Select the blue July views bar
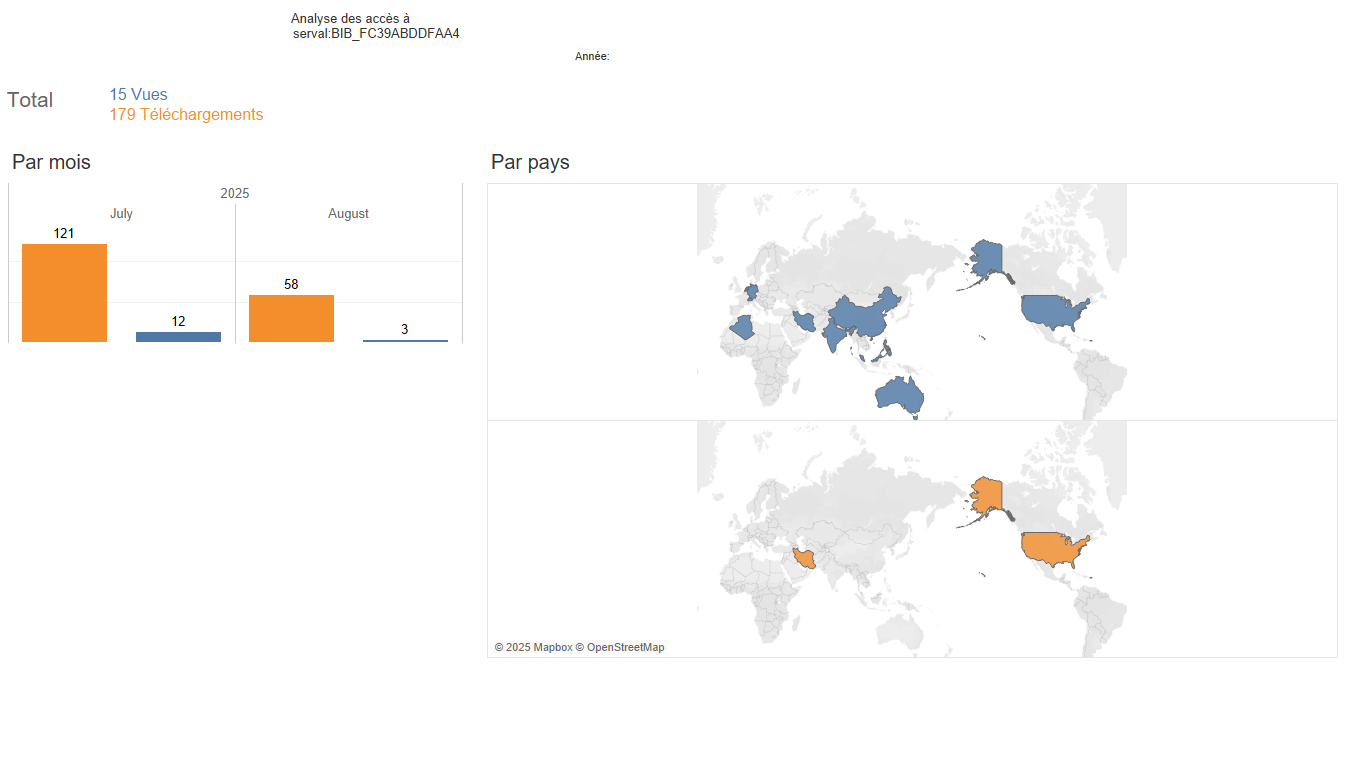The width and height of the screenshot is (1366, 768). pyautogui.click(x=178, y=337)
